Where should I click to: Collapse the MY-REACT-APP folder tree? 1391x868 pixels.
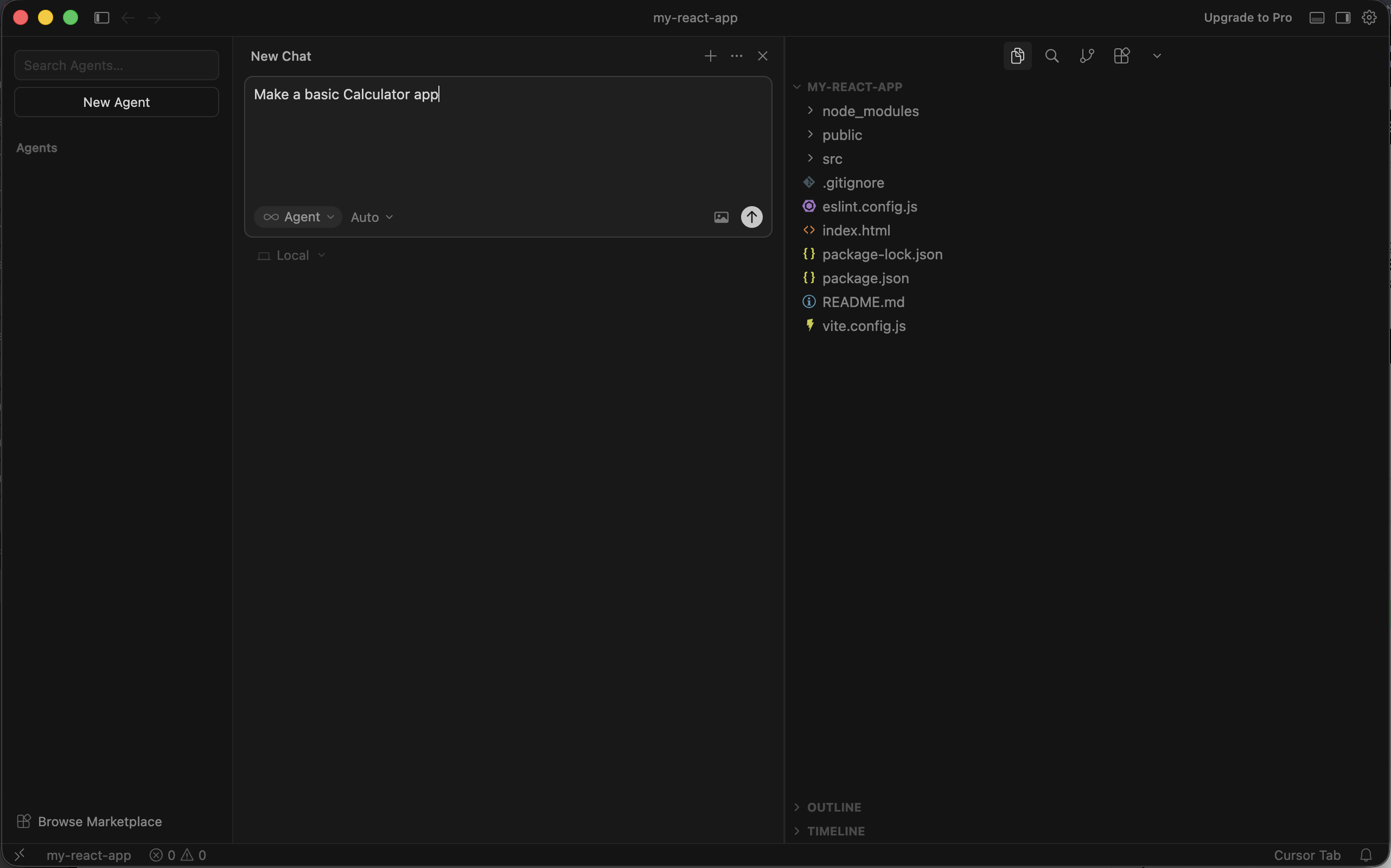(x=797, y=87)
